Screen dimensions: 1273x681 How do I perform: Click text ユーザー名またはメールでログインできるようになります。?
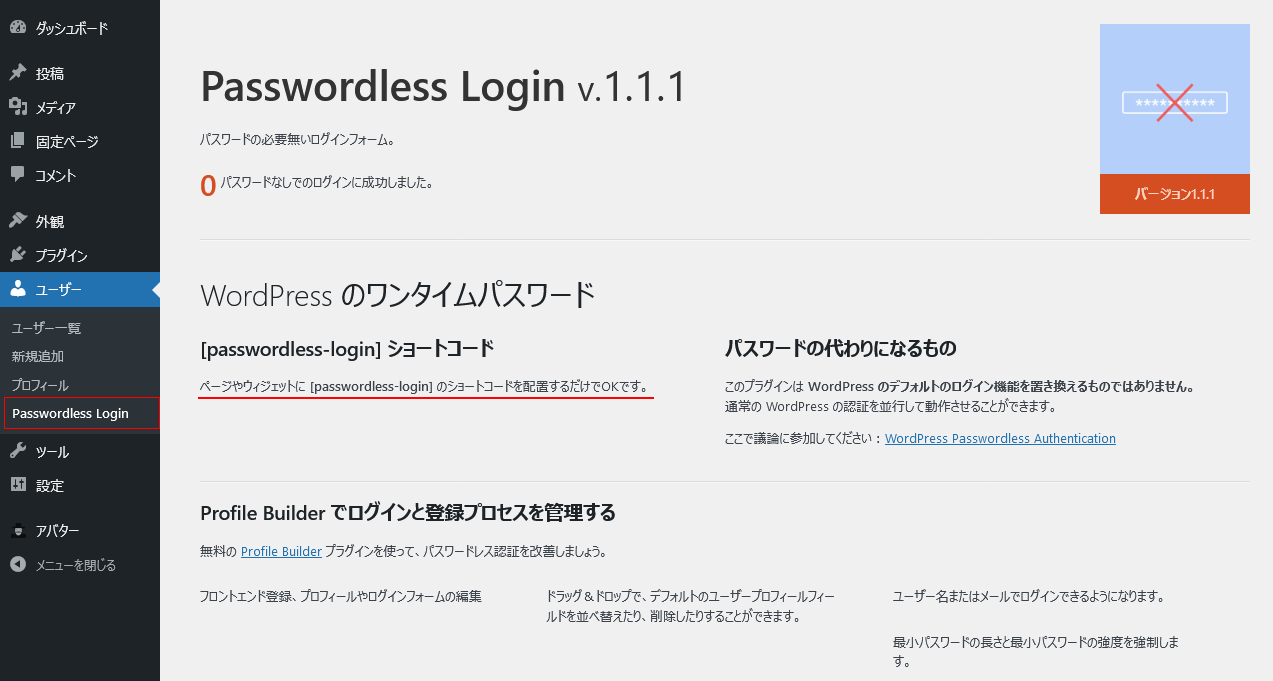(1029, 596)
